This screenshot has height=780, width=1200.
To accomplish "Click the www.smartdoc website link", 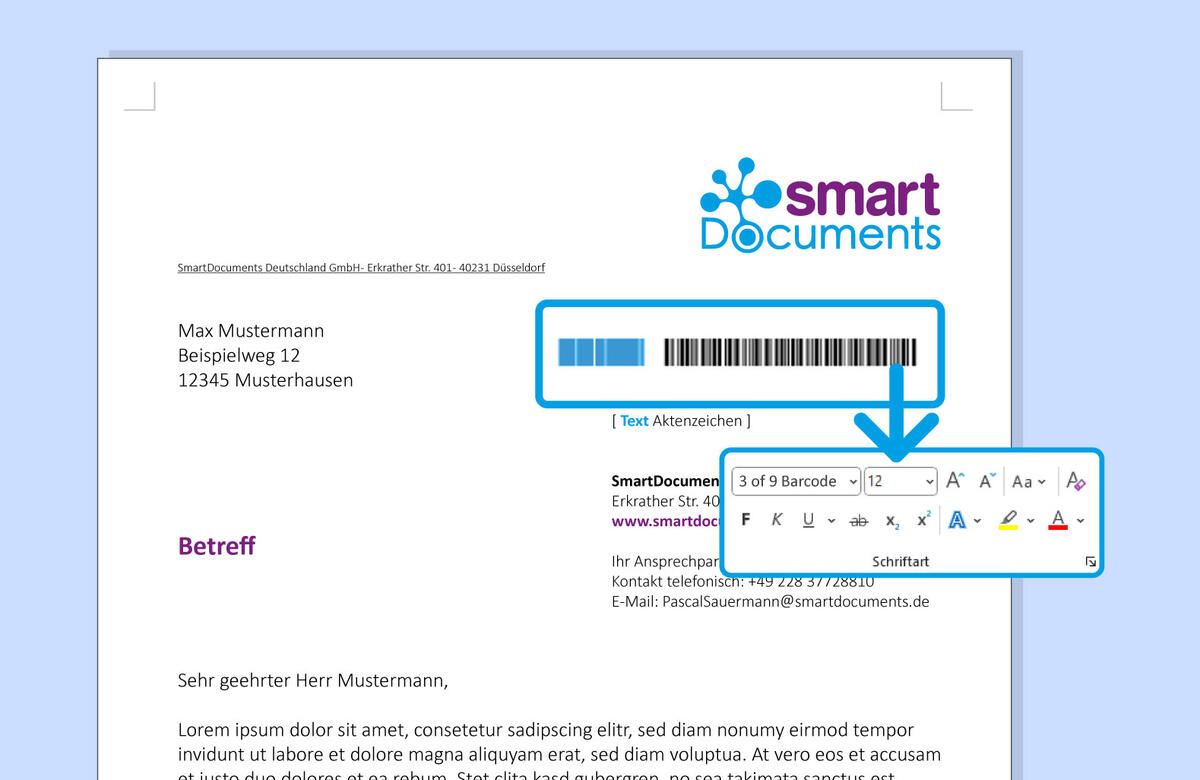I will (x=666, y=521).
